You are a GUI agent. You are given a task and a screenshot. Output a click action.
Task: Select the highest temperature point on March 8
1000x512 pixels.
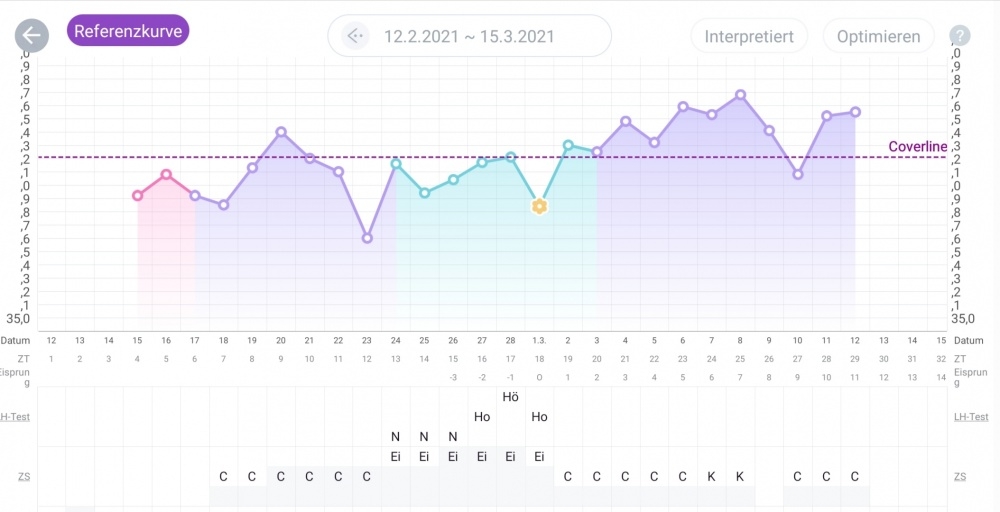pyautogui.click(x=740, y=95)
